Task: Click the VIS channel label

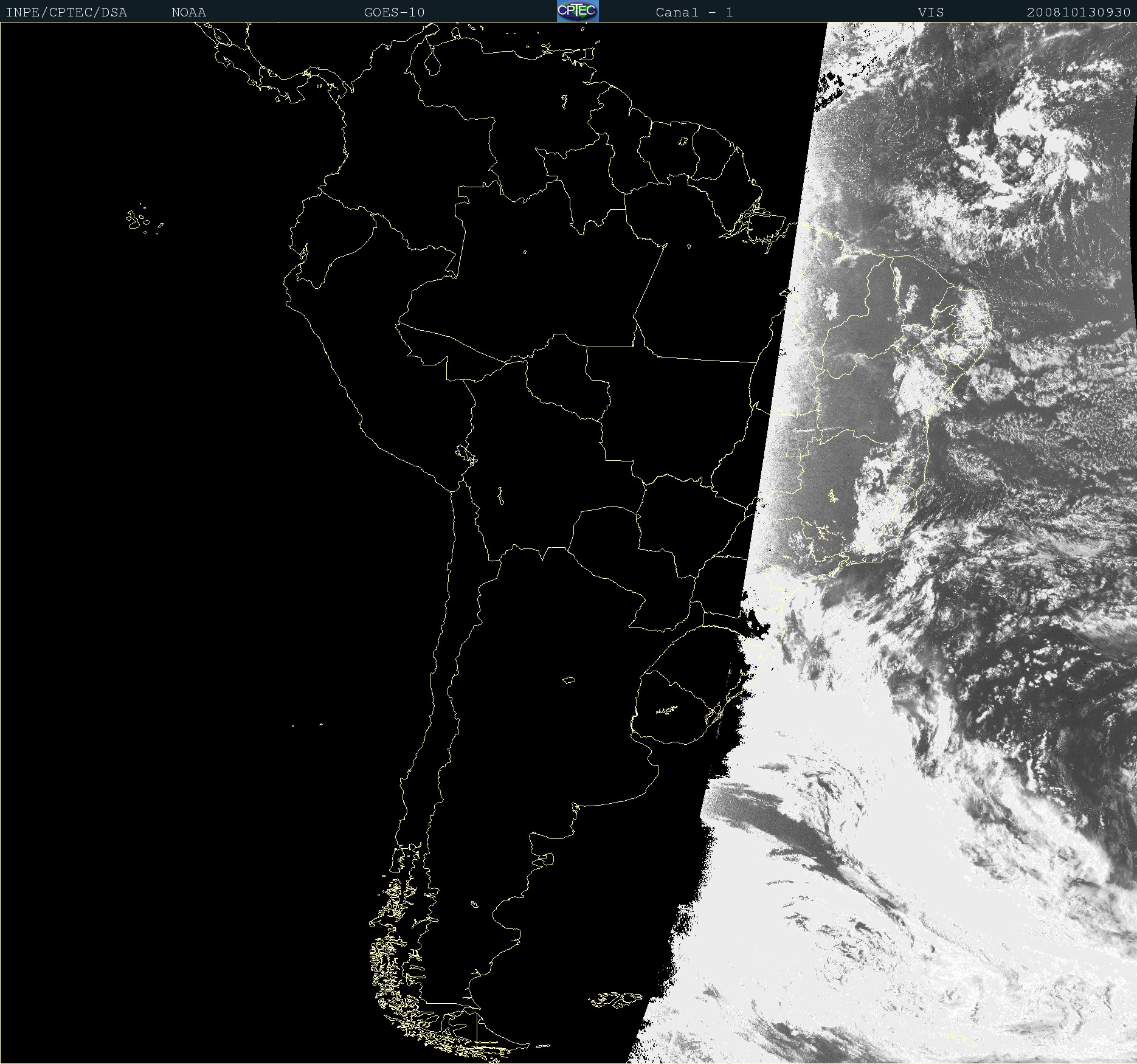Action: click(931, 12)
